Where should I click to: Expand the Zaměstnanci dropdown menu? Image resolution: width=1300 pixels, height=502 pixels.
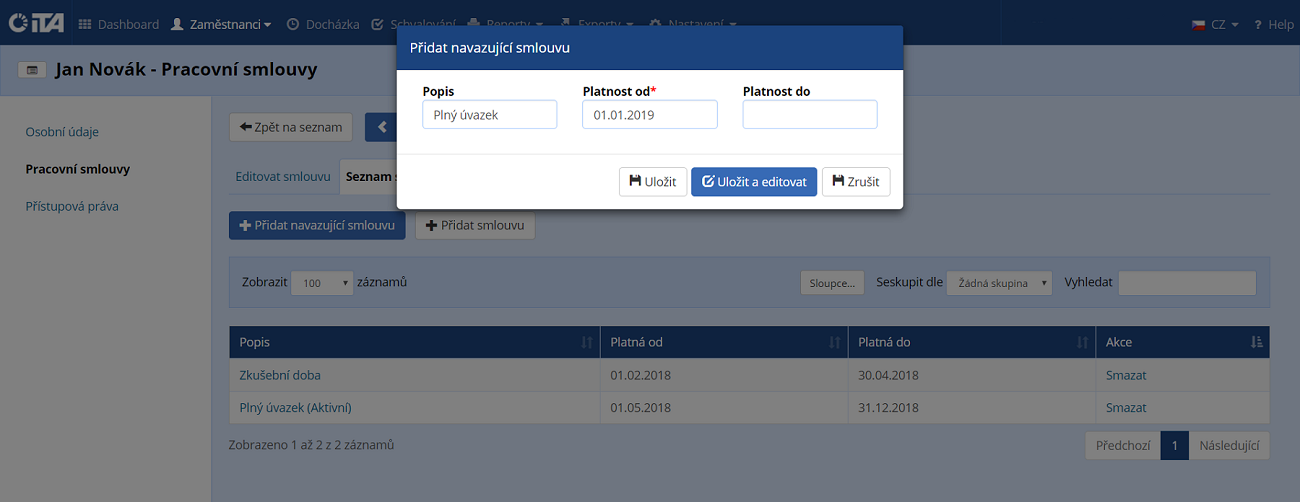221,24
